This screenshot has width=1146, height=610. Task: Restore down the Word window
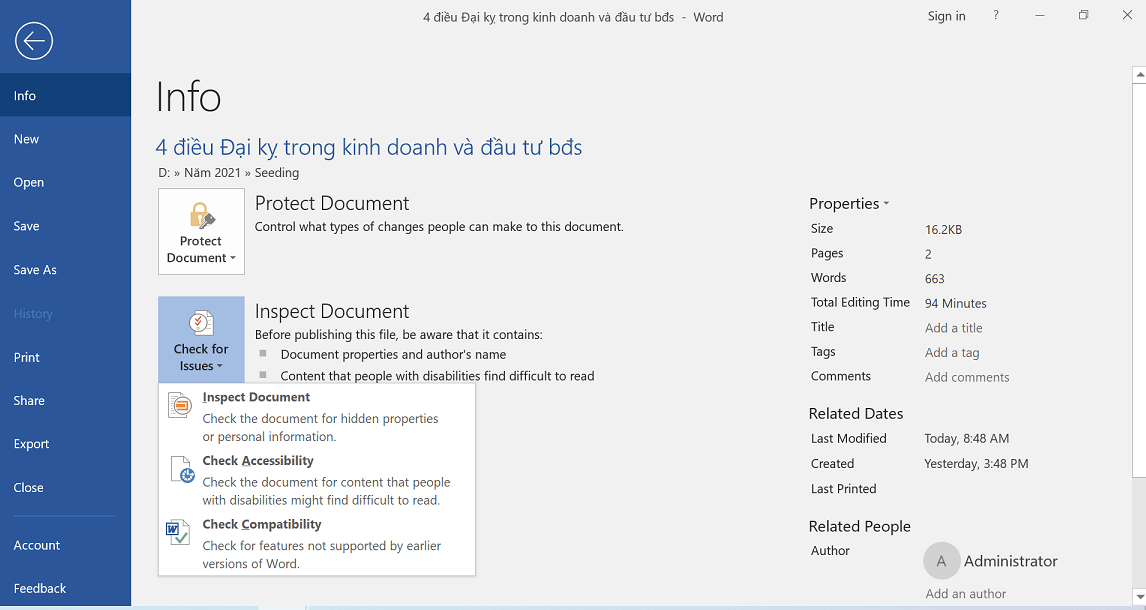(1083, 15)
